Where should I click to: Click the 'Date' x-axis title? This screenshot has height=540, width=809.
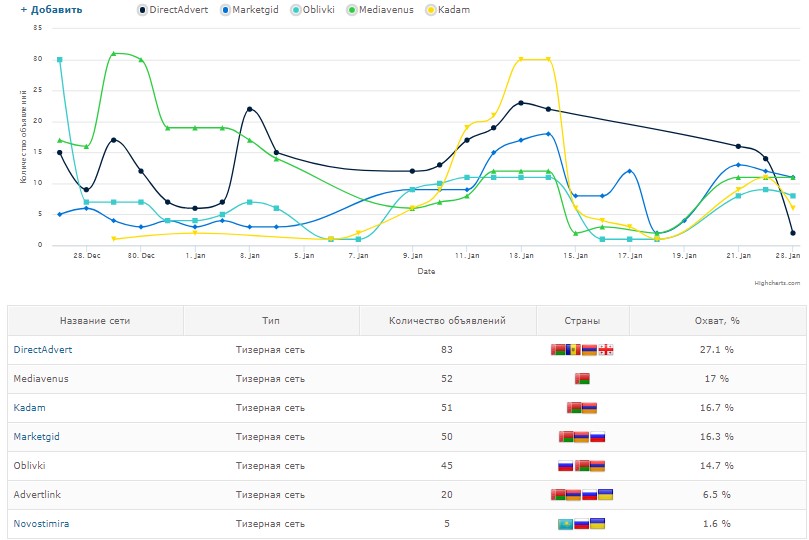(426, 271)
